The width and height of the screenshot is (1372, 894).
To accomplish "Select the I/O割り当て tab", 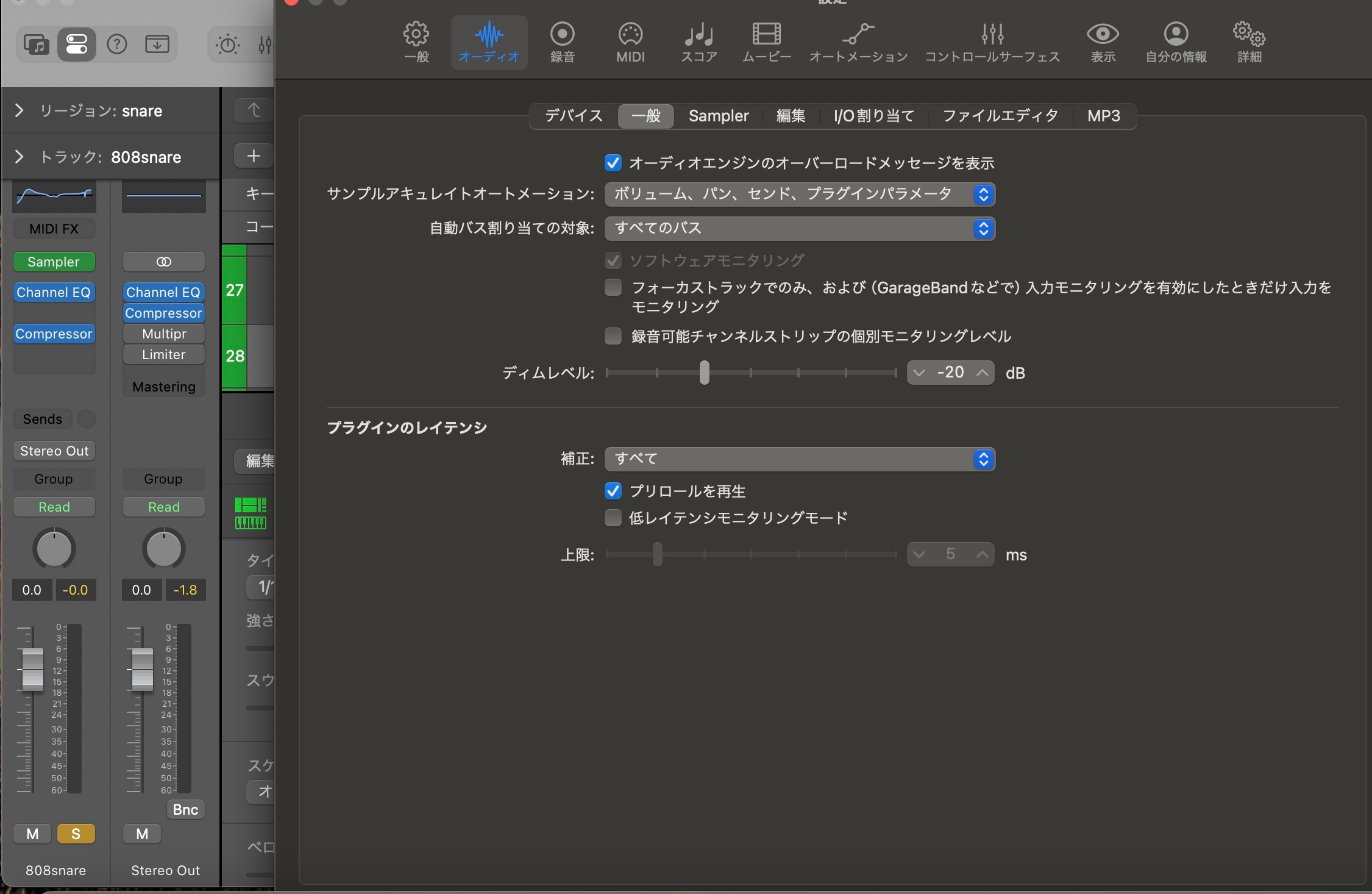I will [x=873, y=116].
